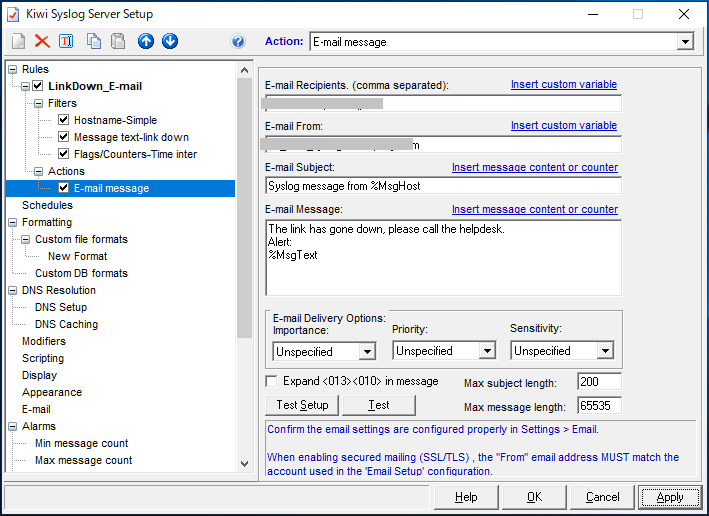Screen dimensions: 709x516
Task: Click the Test button
Action: [378, 405]
